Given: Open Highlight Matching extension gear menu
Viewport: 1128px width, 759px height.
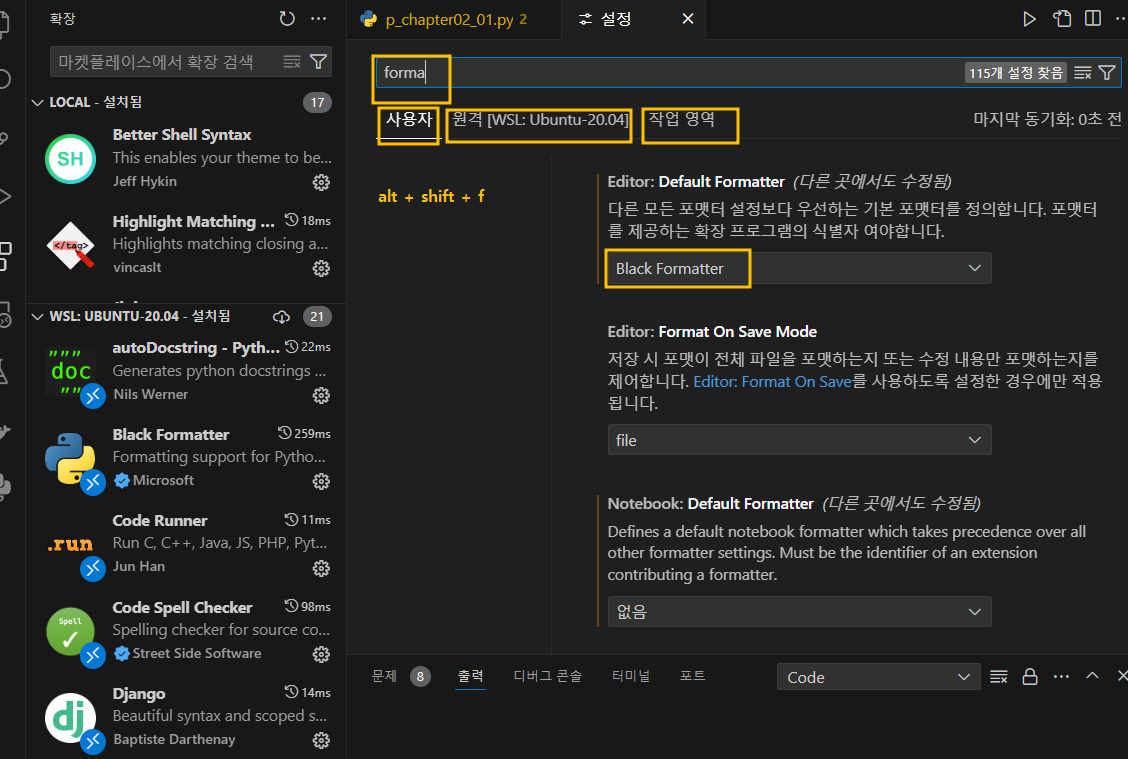Looking at the screenshot, I should click(x=321, y=268).
